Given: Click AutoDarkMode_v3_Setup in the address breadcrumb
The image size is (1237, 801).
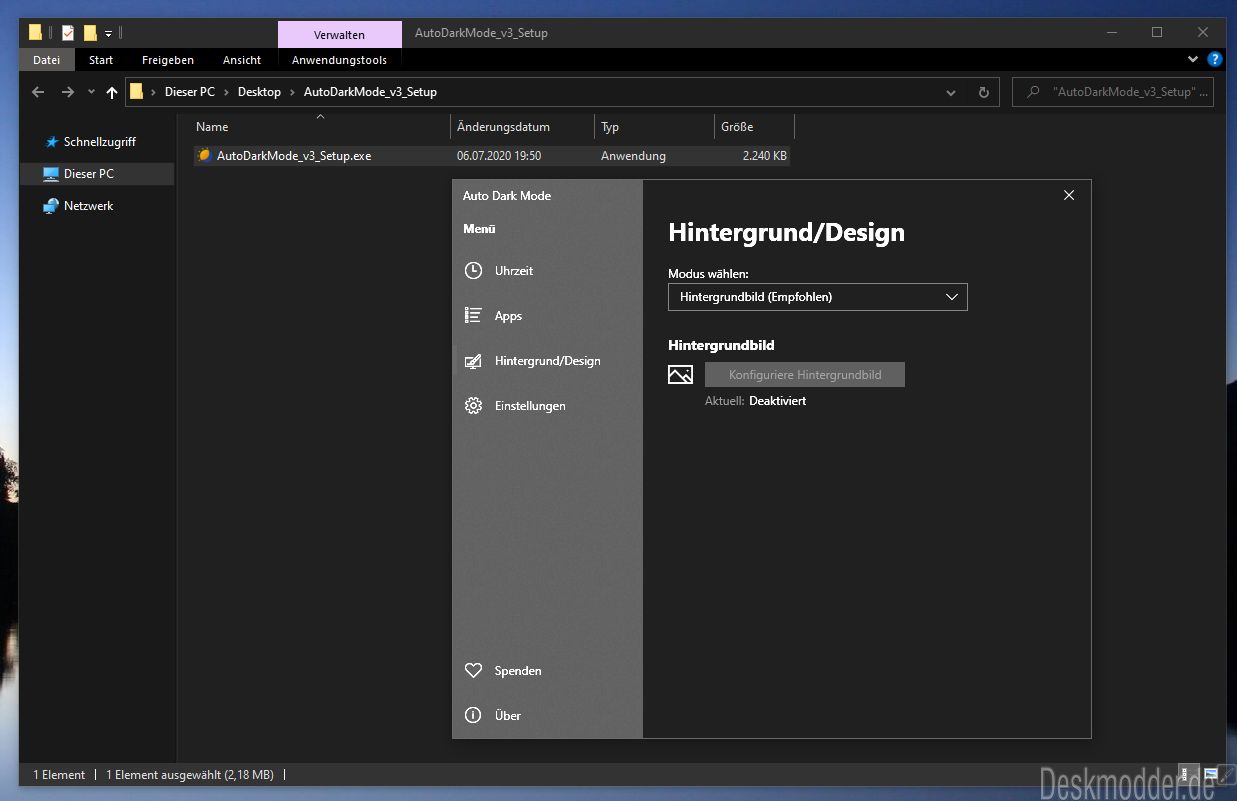Looking at the screenshot, I should pos(371,92).
